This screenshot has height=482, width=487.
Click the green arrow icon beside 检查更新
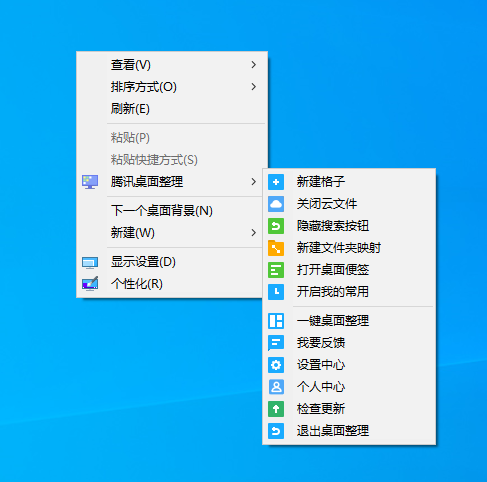coord(276,409)
